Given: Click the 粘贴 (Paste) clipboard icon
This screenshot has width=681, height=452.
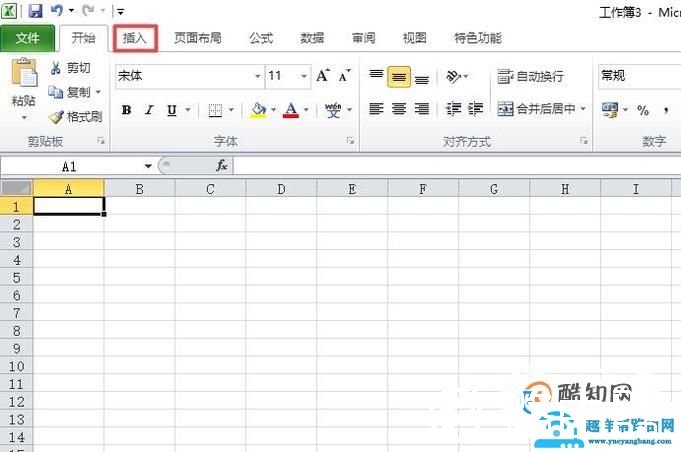Looking at the screenshot, I should pos(24,73).
